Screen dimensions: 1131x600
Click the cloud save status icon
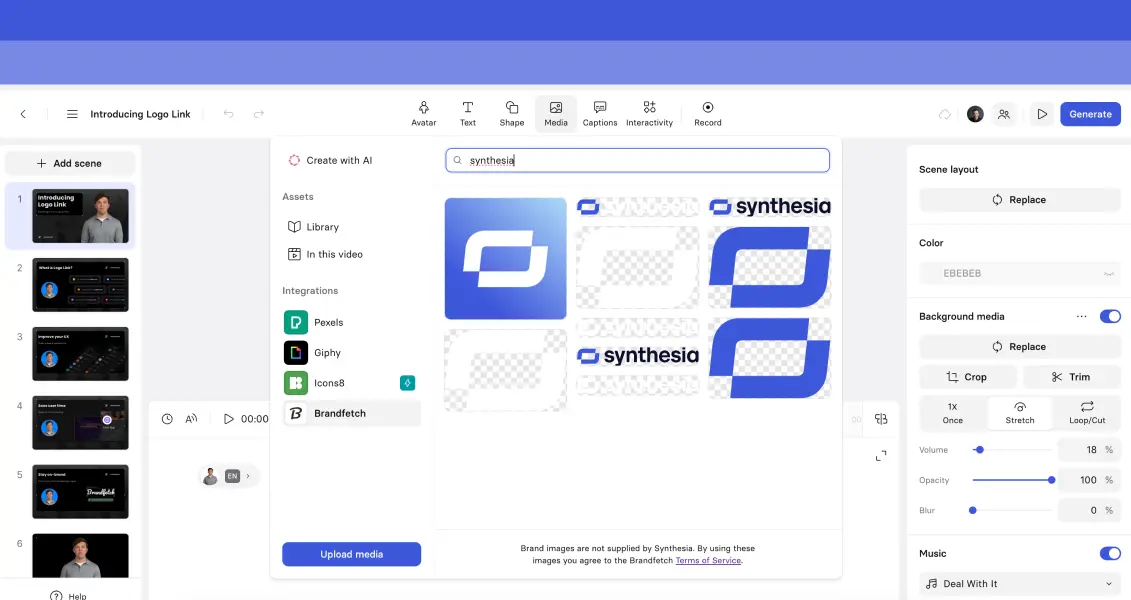[944, 114]
